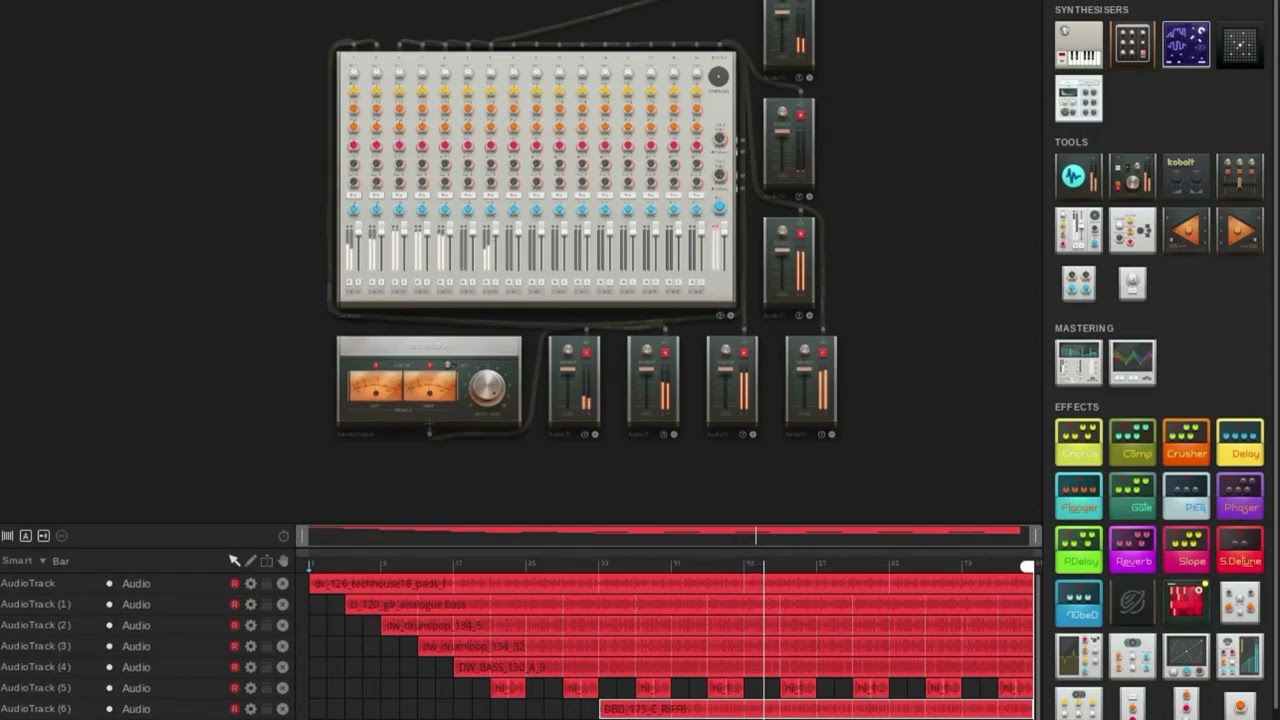Toggle record arm on AudioTrack (2)
The width and height of the screenshot is (1280, 720).
(235, 625)
